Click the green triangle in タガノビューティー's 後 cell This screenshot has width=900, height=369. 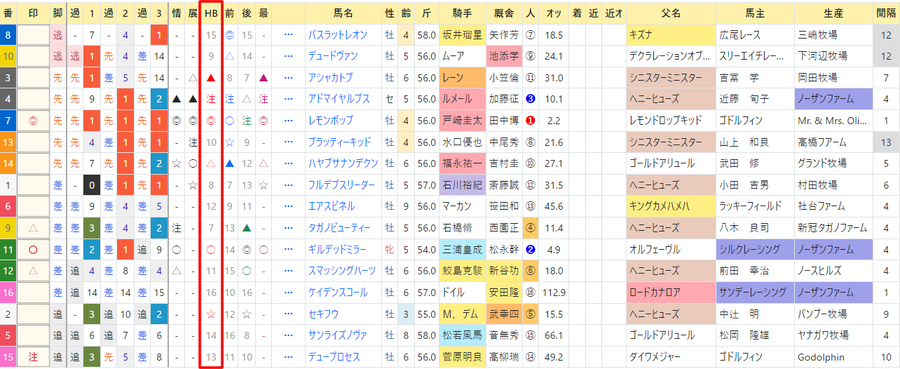(246, 228)
